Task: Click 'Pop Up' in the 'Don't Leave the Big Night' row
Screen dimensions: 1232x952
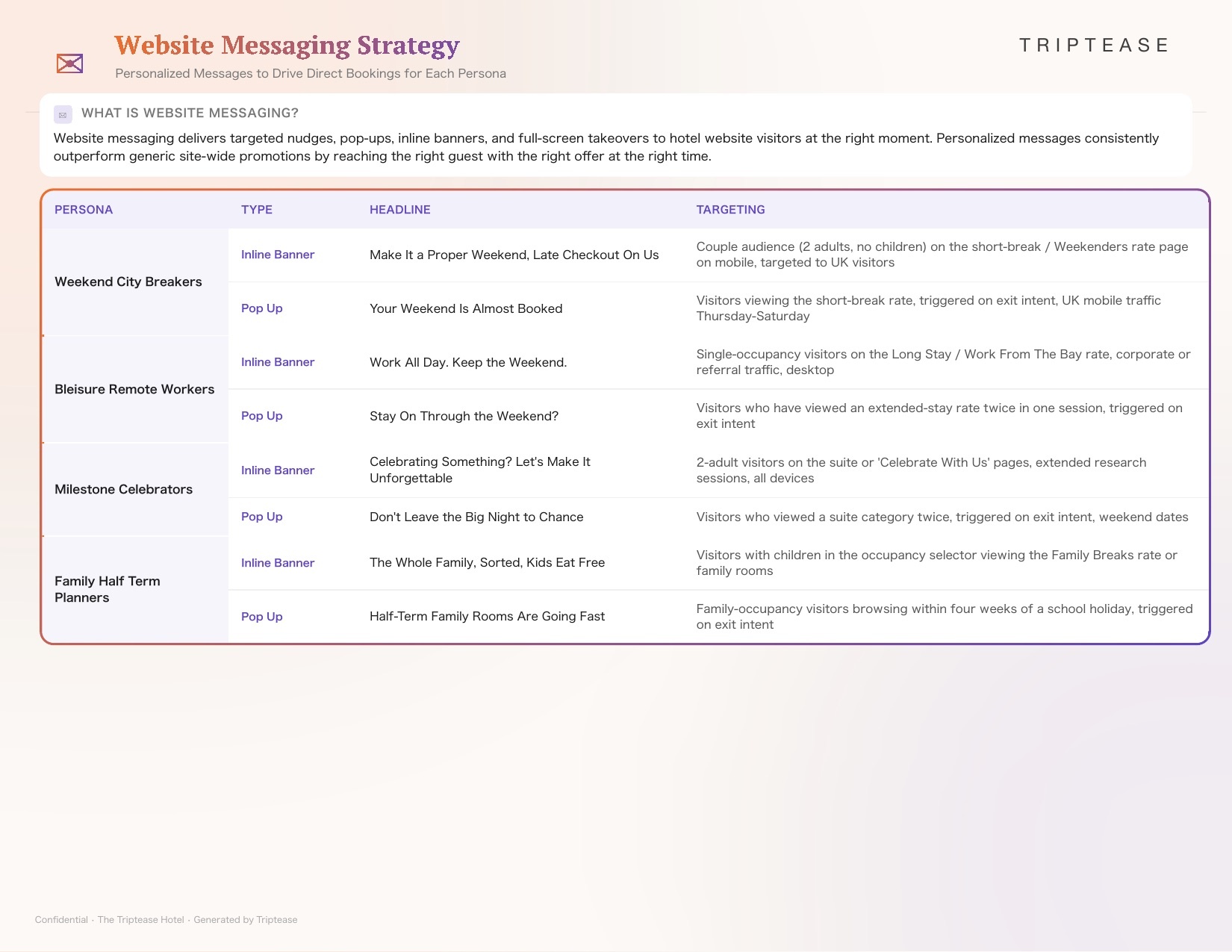Action: (x=262, y=517)
